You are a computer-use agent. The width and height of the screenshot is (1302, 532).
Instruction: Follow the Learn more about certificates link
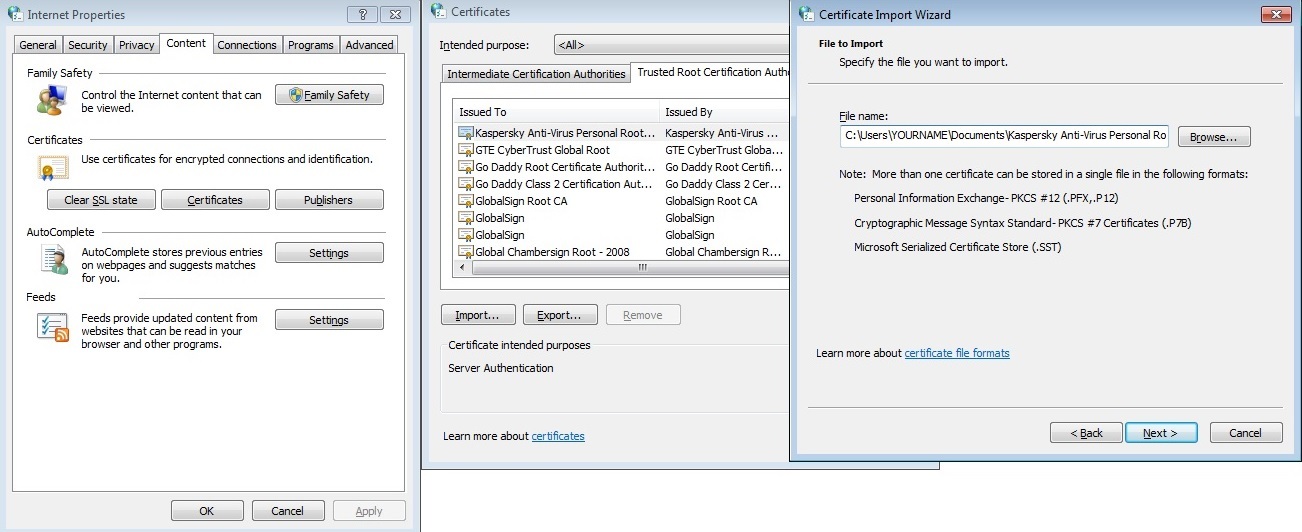click(558, 436)
